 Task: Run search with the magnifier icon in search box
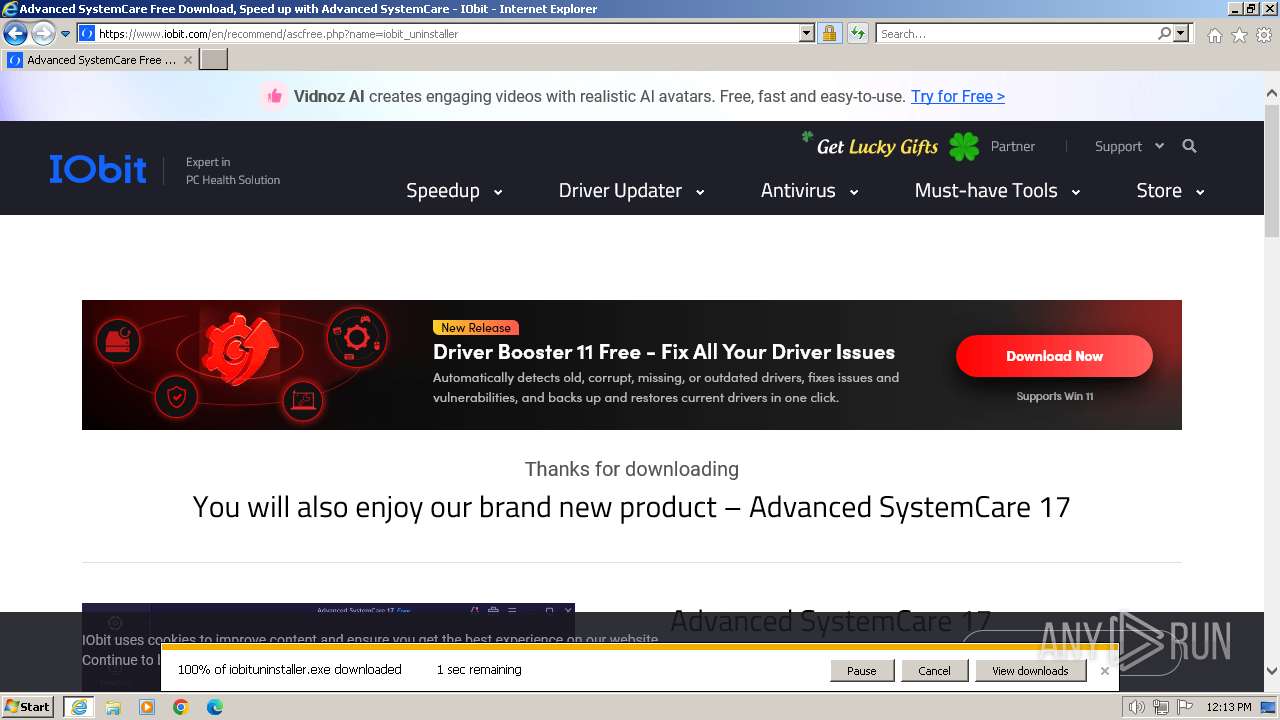[1164, 33]
